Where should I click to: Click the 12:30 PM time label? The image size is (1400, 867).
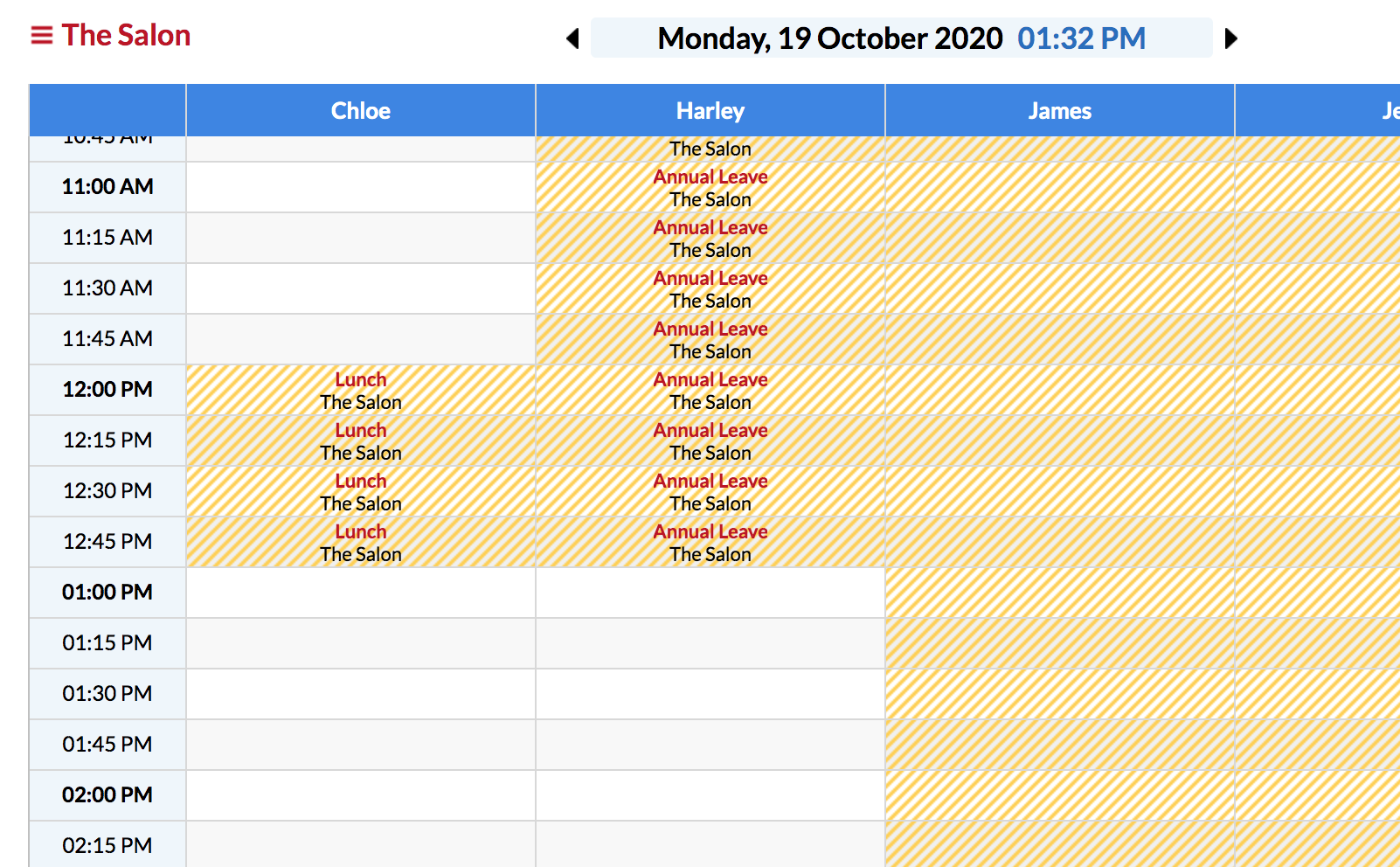pos(107,491)
